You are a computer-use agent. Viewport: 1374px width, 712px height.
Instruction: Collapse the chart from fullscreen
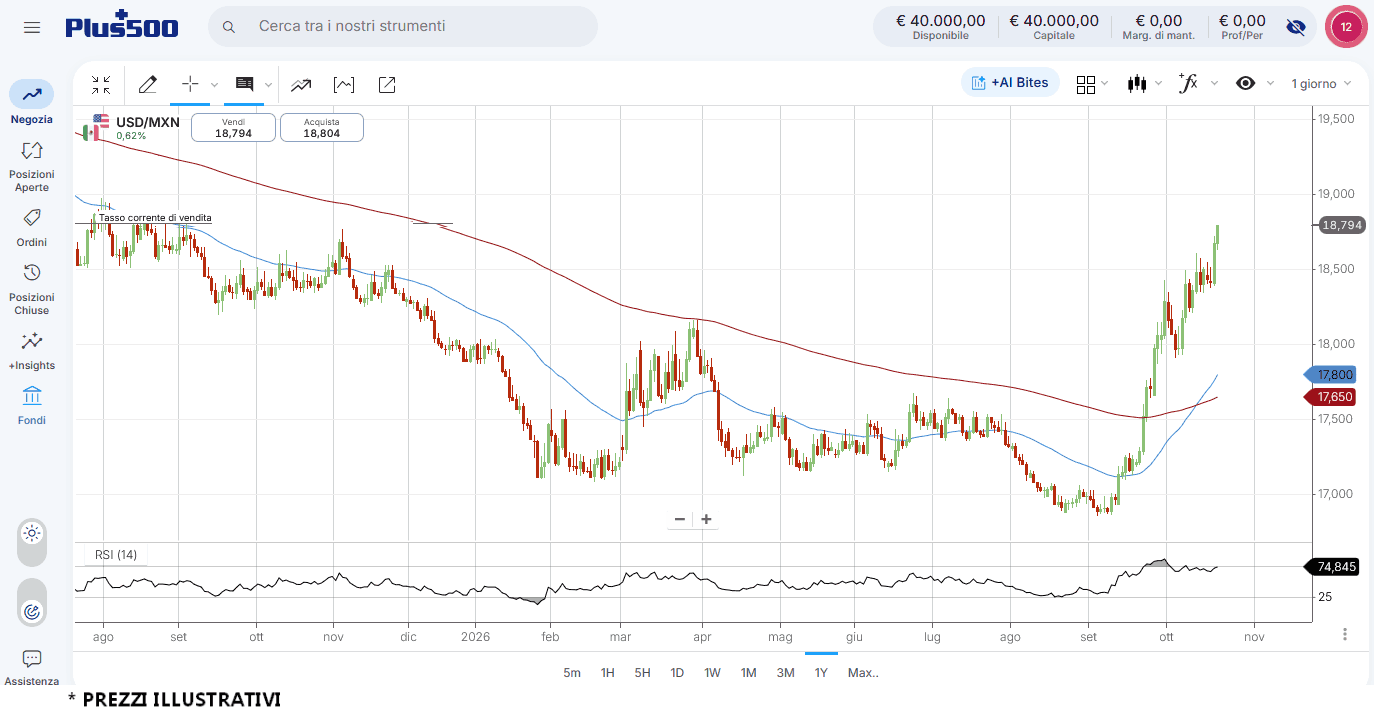pyautogui.click(x=101, y=85)
